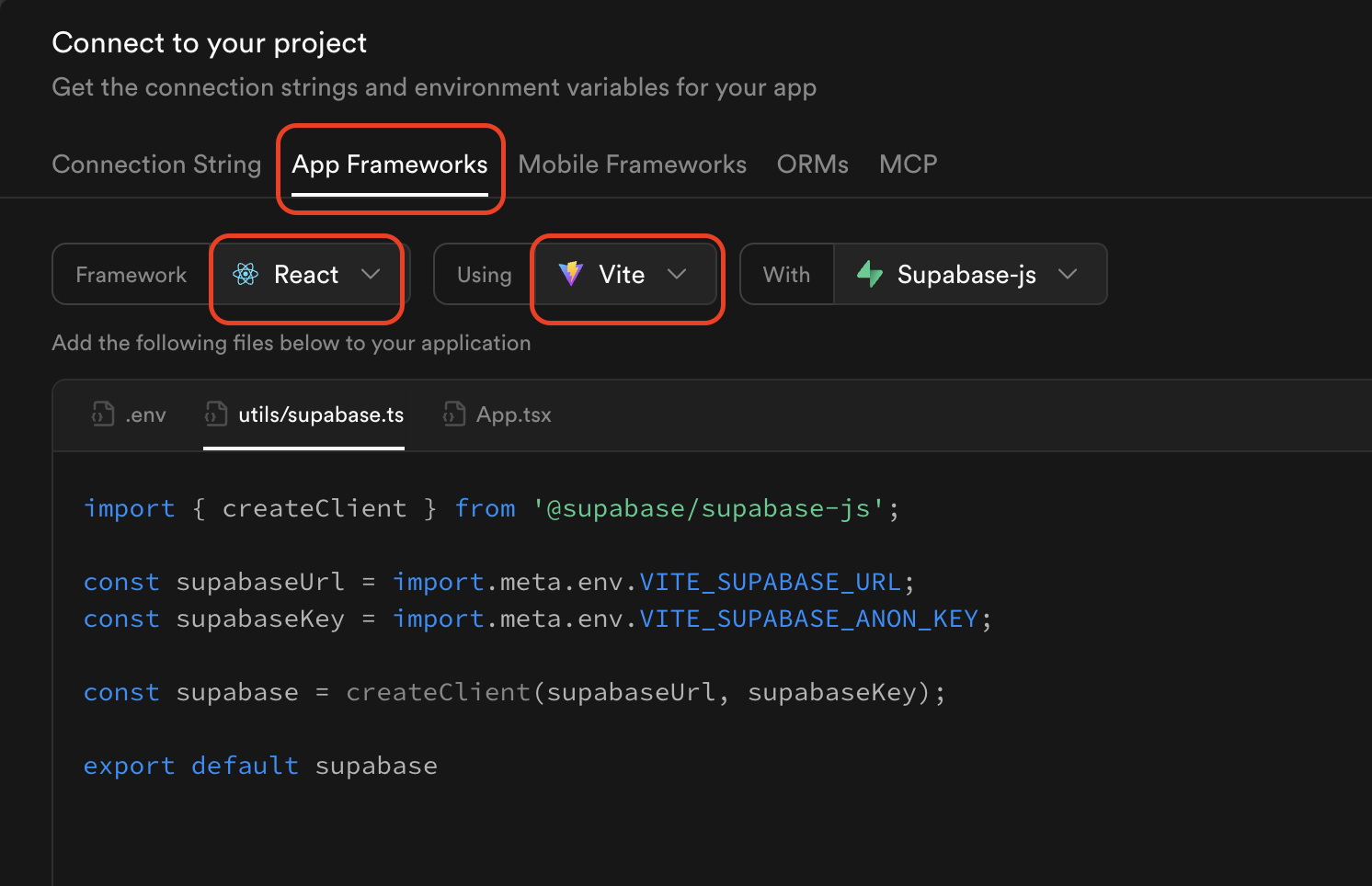
Task: Click the Supabase-js lightning icon
Action: pyautogui.click(x=870, y=273)
